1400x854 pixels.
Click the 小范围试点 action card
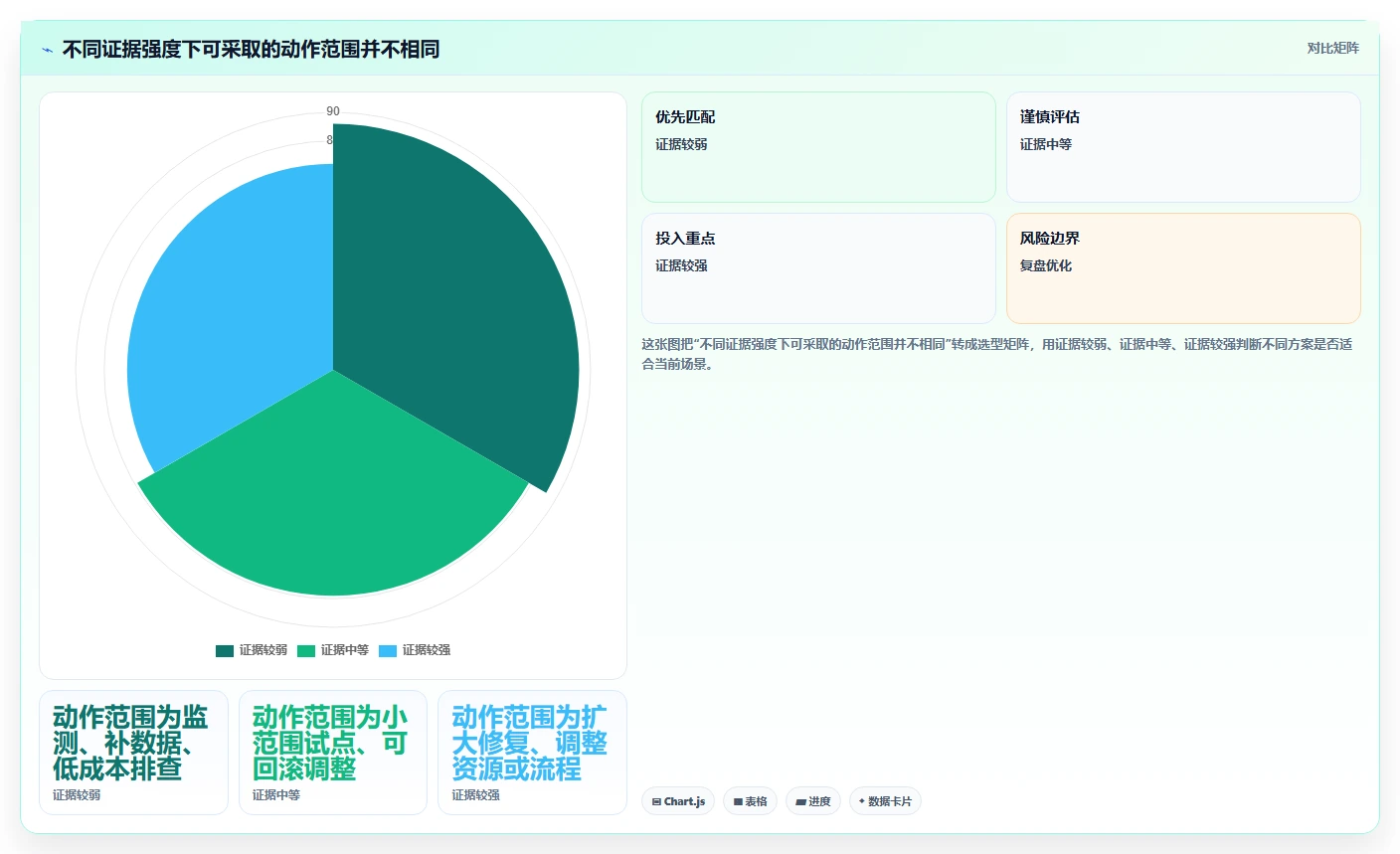(x=333, y=753)
